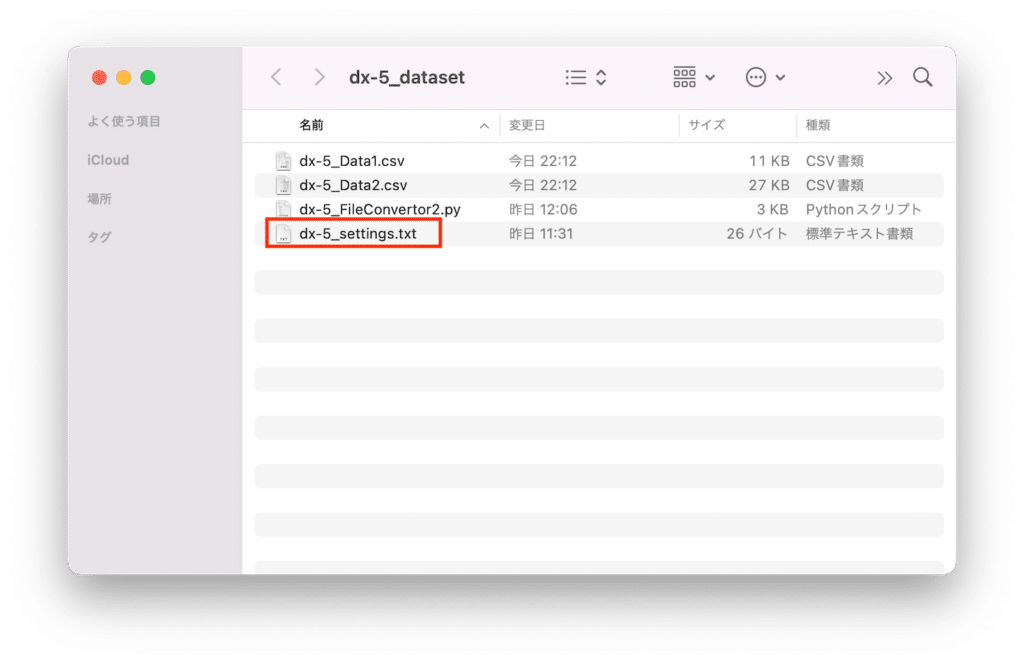This screenshot has width=1024, height=664.
Task: Click the green fullscreen window button
Action: tap(148, 78)
